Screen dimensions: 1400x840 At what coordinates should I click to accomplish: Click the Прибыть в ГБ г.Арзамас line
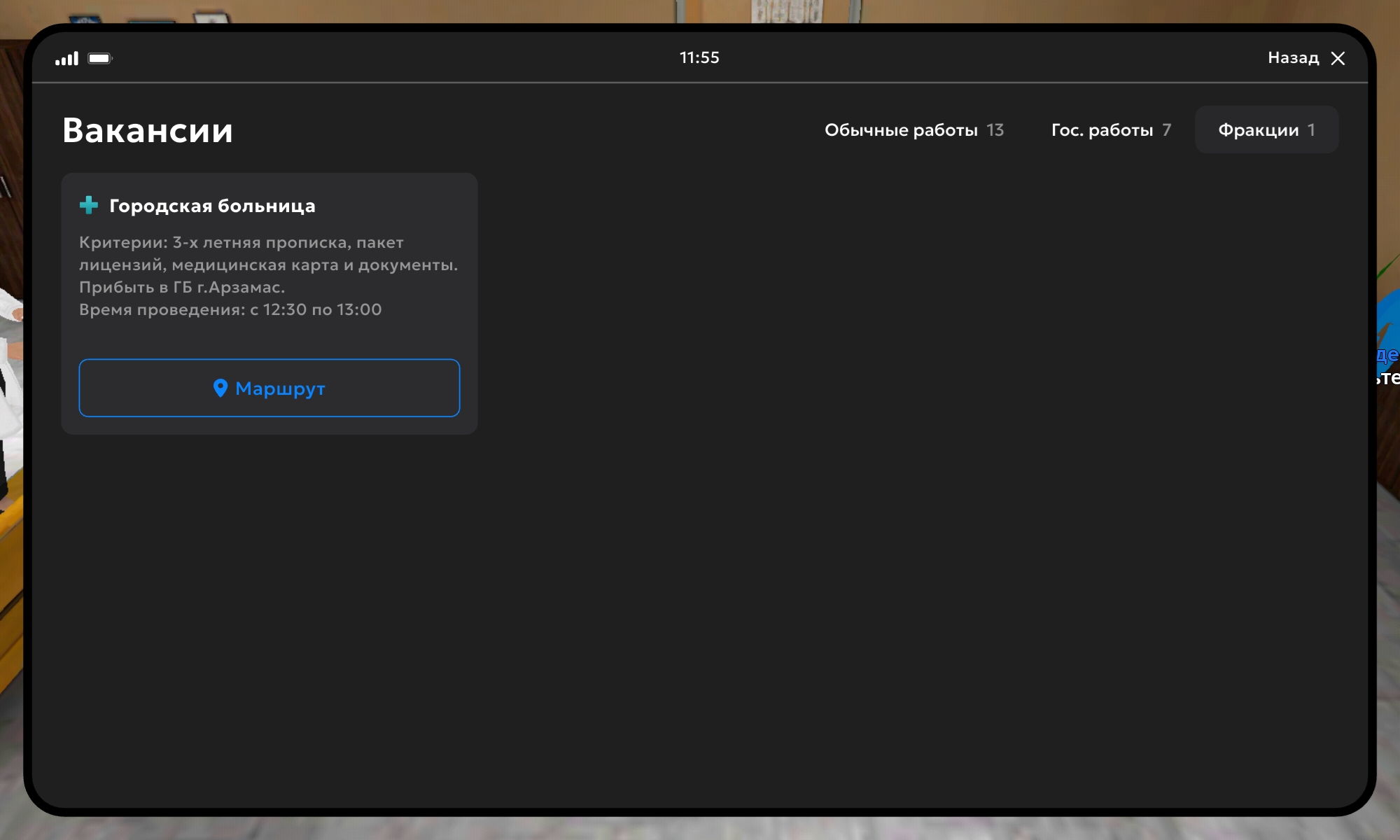182,287
